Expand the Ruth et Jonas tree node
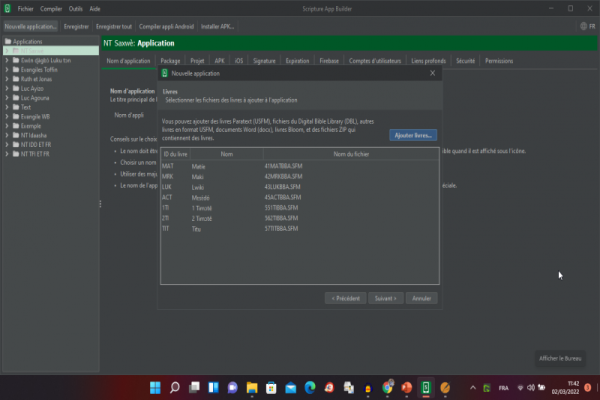This screenshot has height=400, width=600. click(x=7, y=78)
